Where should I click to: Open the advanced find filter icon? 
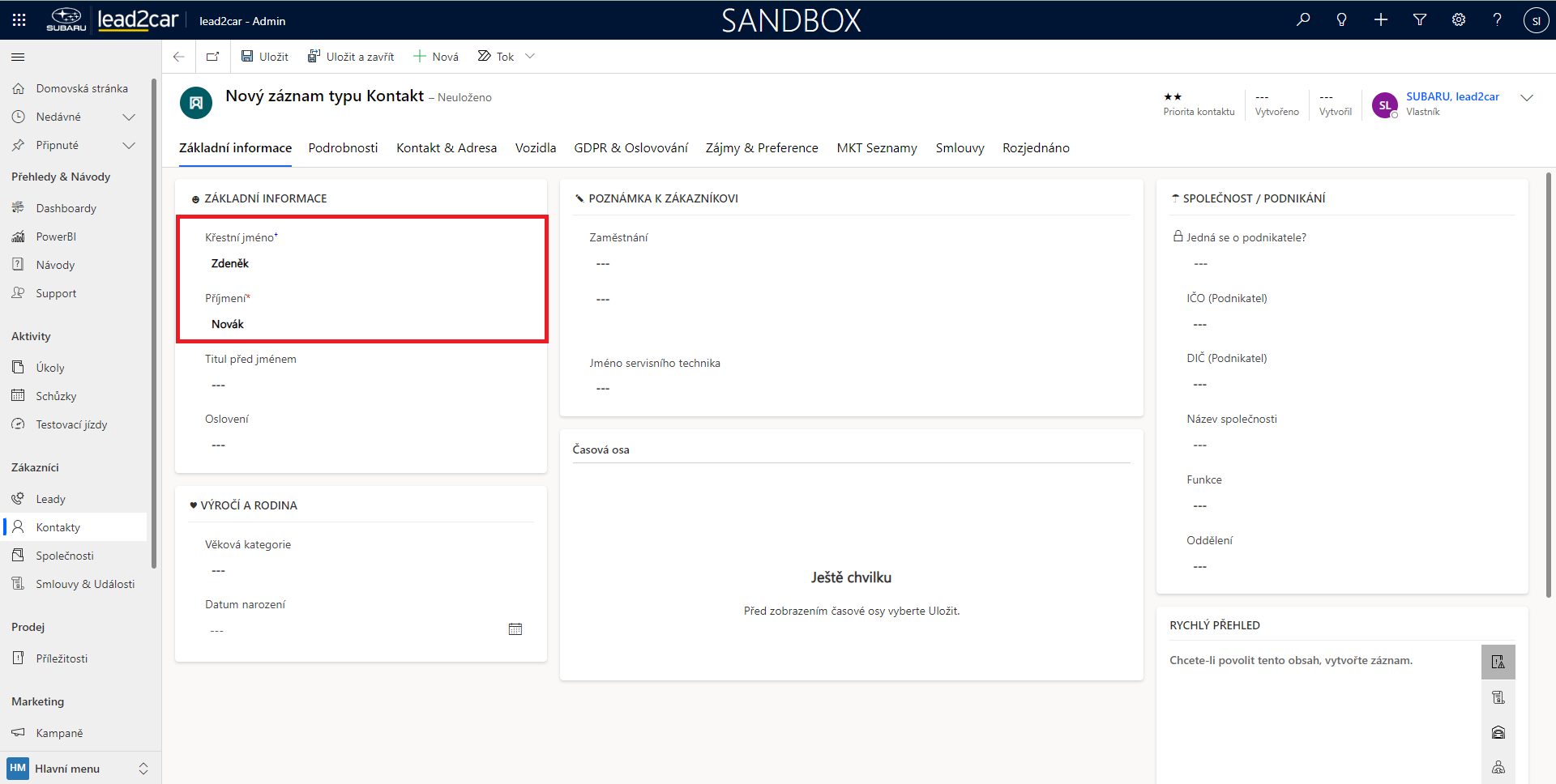(1420, 20)
